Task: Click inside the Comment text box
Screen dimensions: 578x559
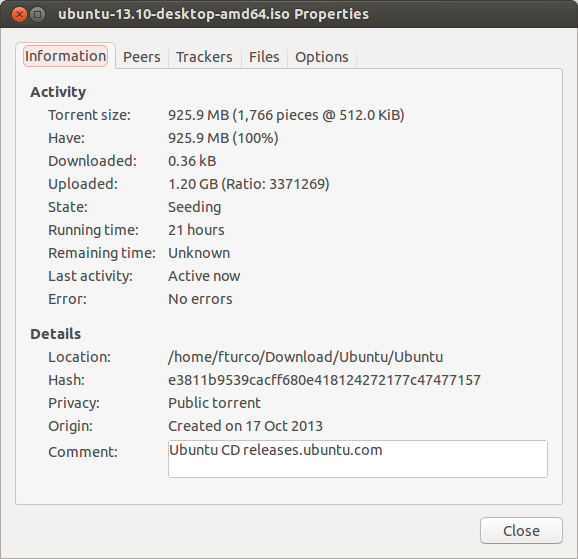Action: point(358,459)
